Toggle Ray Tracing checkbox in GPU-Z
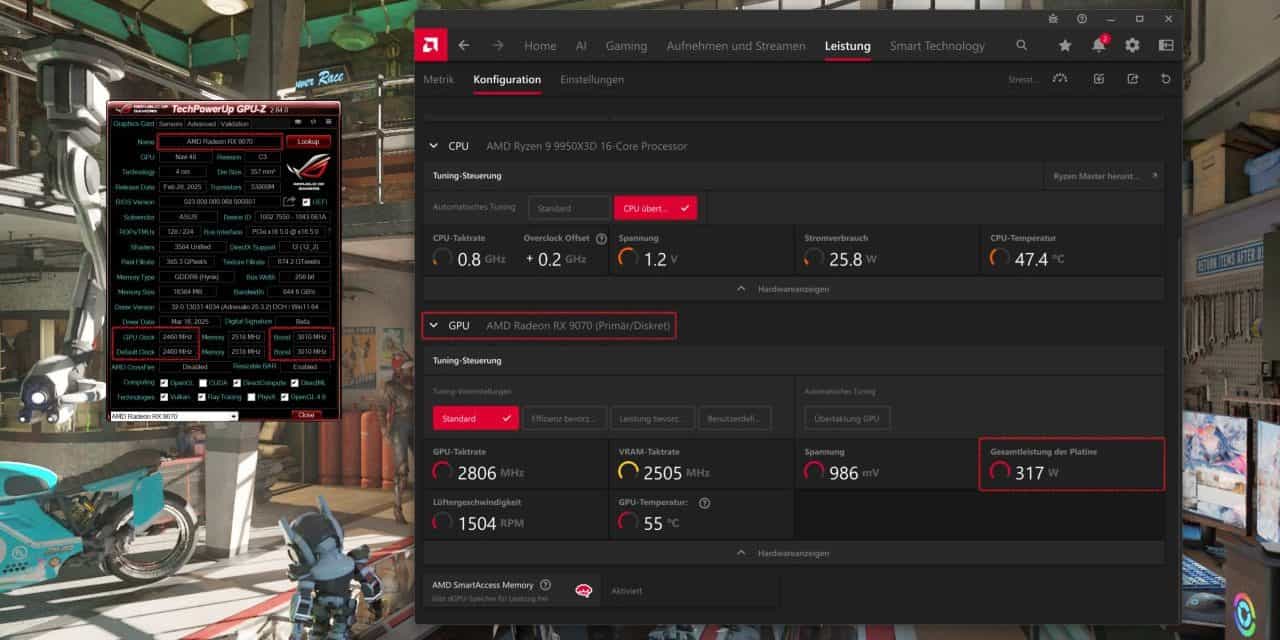The width and height of the screenshot is (1280, 640). pyautogui.click(x=202, y=397)
